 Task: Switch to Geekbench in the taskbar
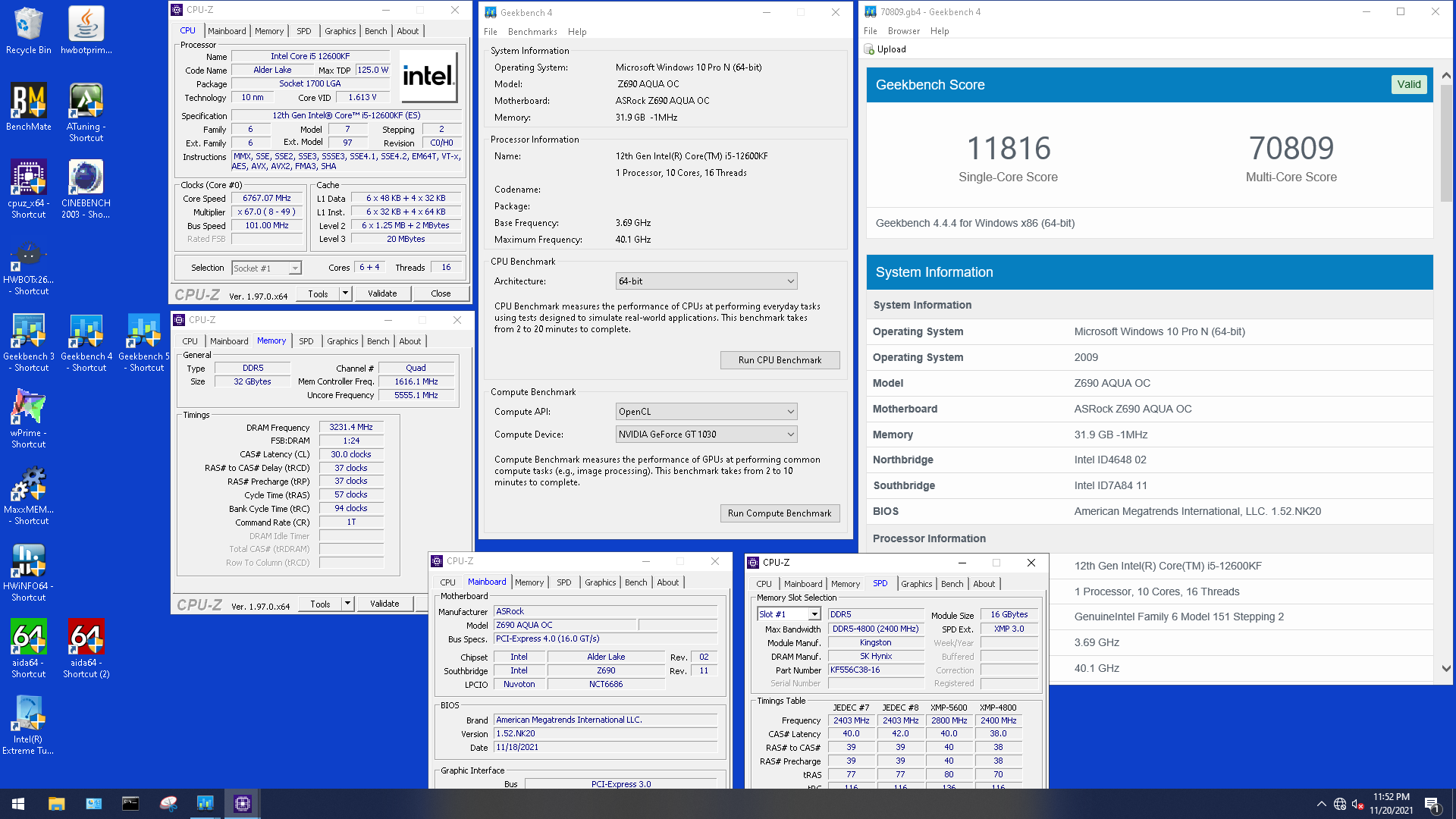205,804
